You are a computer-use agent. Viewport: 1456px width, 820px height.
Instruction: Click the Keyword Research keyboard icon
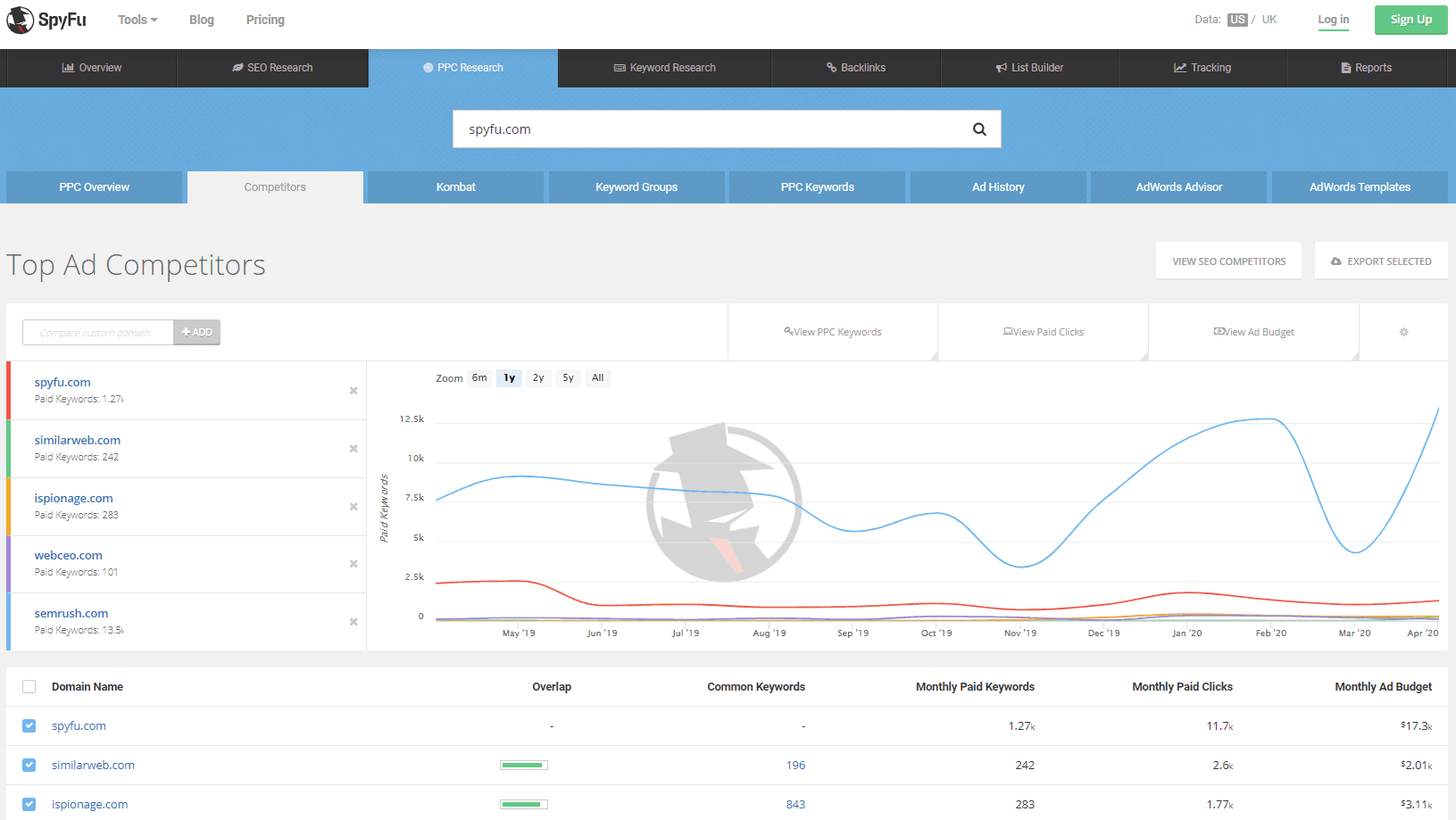pos(618,67)
